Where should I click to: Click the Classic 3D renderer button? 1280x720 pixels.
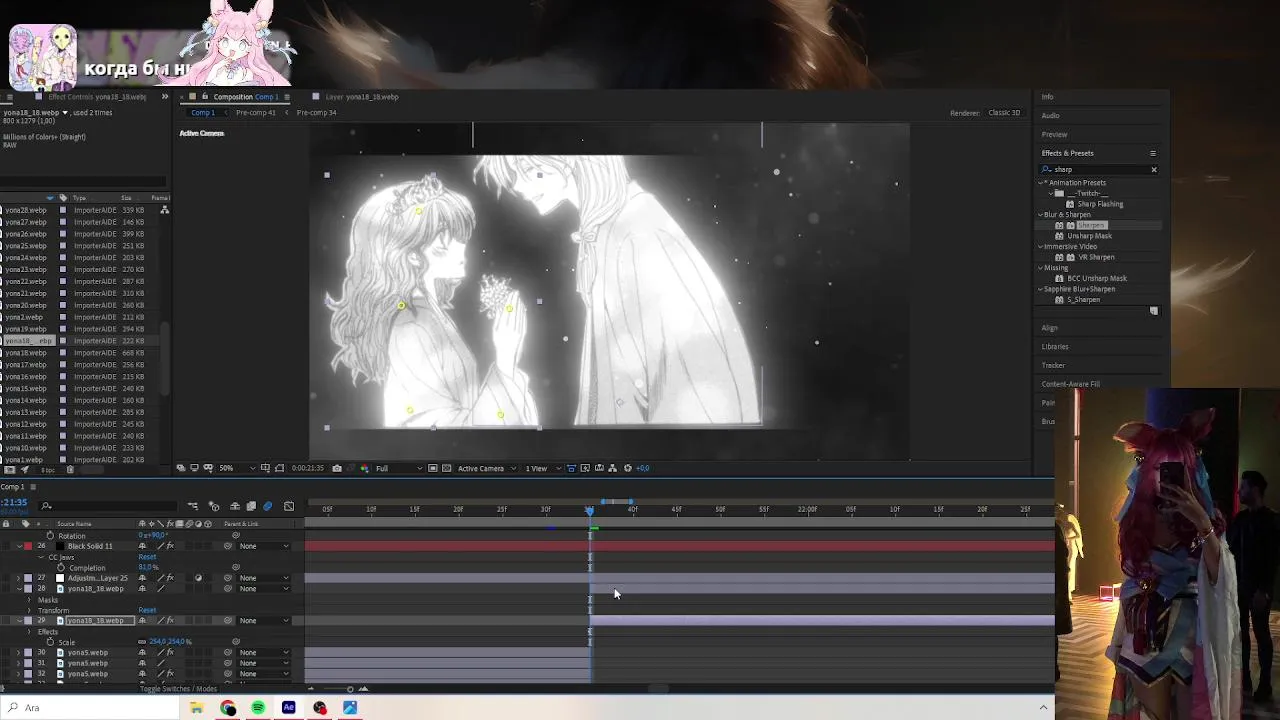click(1004, 113)
